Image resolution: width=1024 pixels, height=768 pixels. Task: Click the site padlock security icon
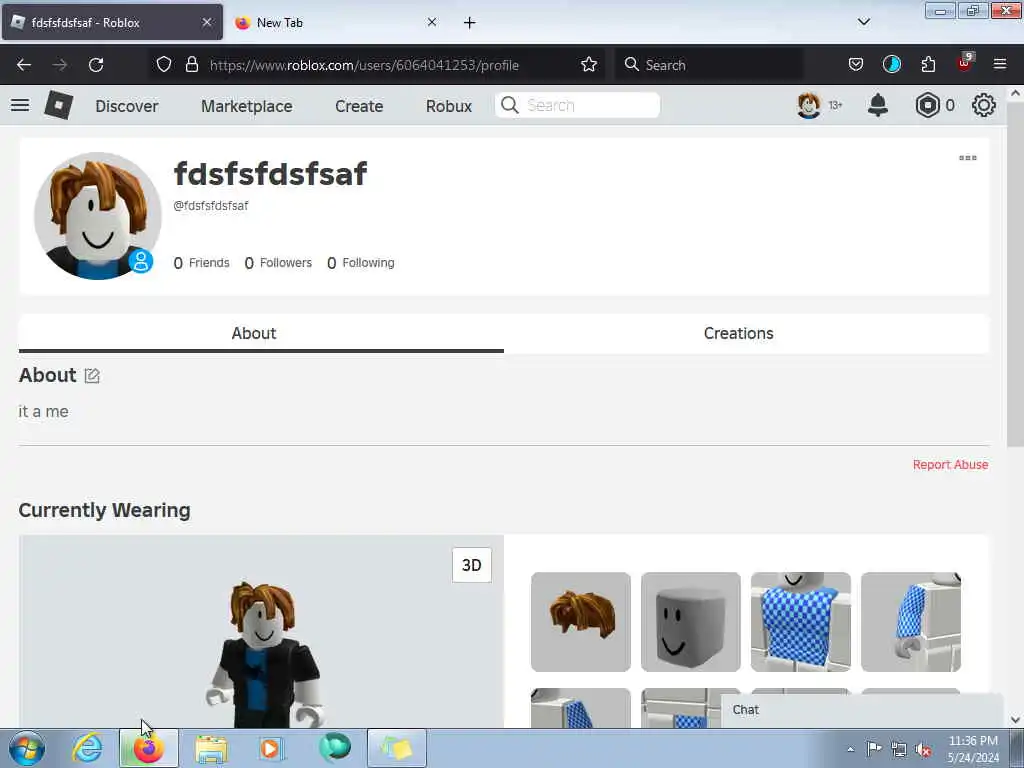click(x=191, y=65)
